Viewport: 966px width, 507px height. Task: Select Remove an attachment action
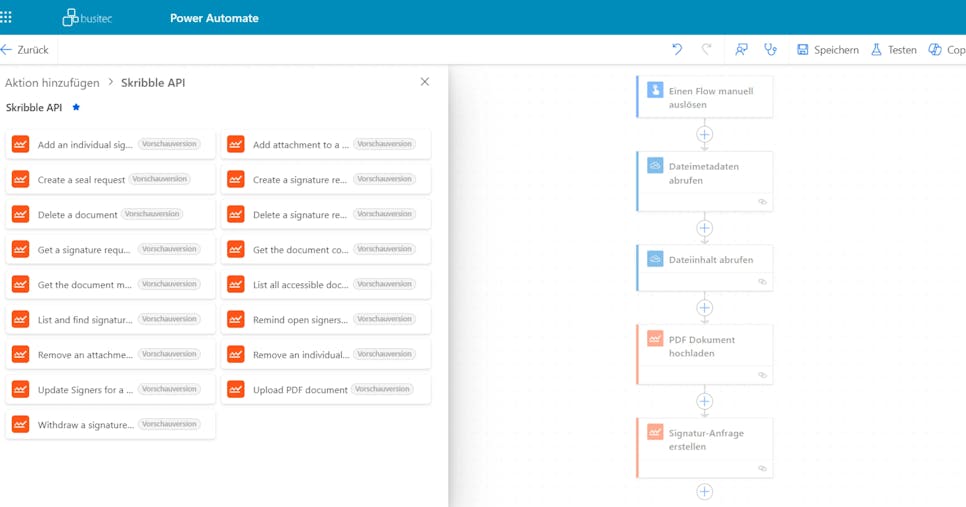tap(111, 355)
